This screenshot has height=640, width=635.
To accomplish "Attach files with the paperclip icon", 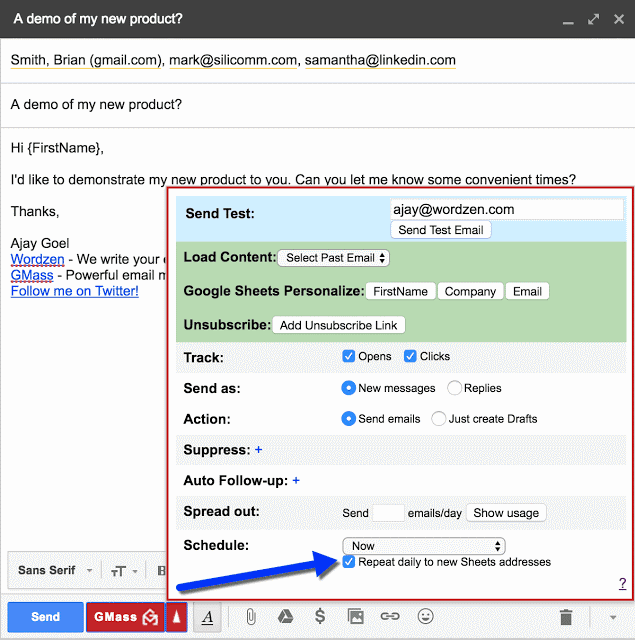I will pos(251,617).
